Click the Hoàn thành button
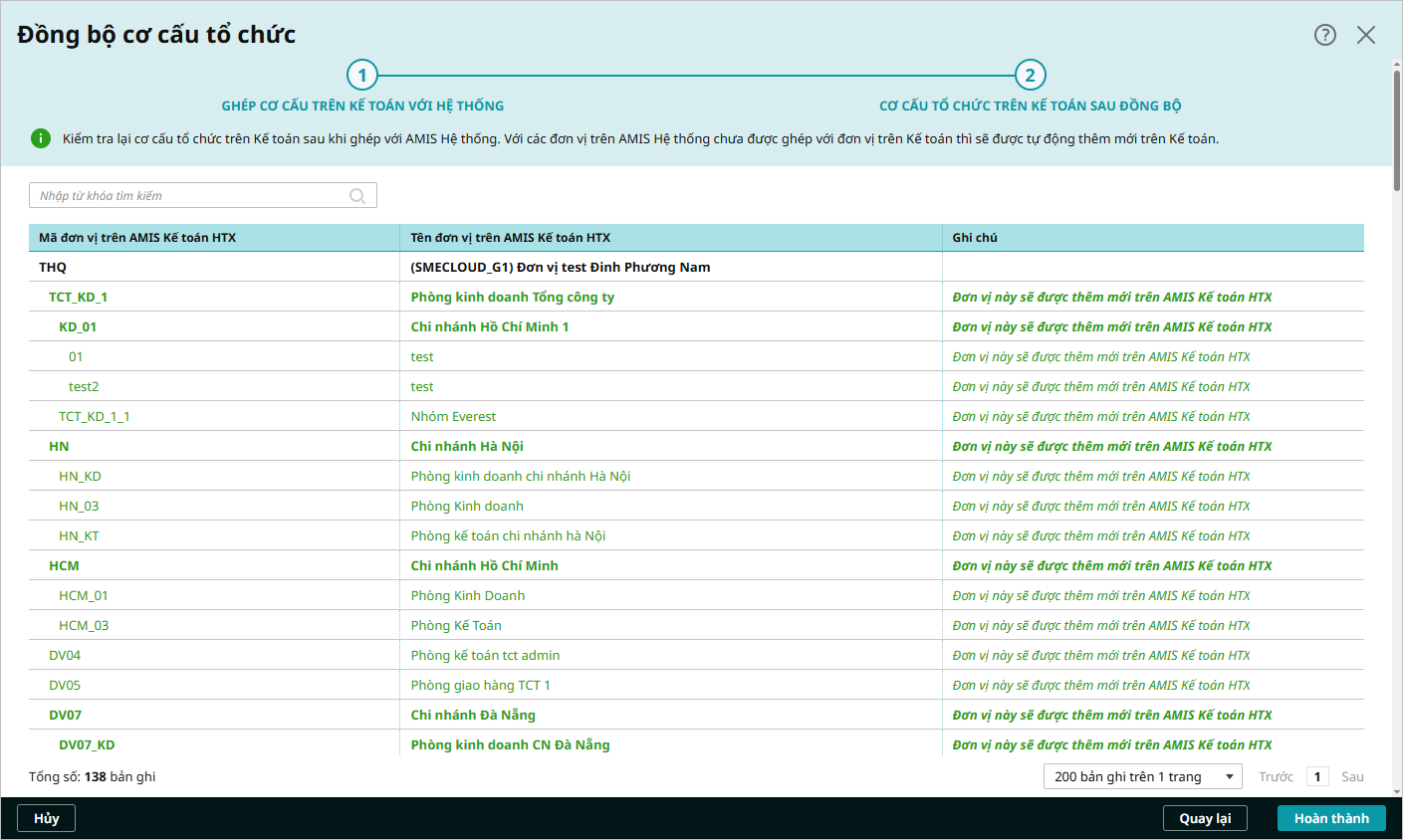 point(1331,818)
